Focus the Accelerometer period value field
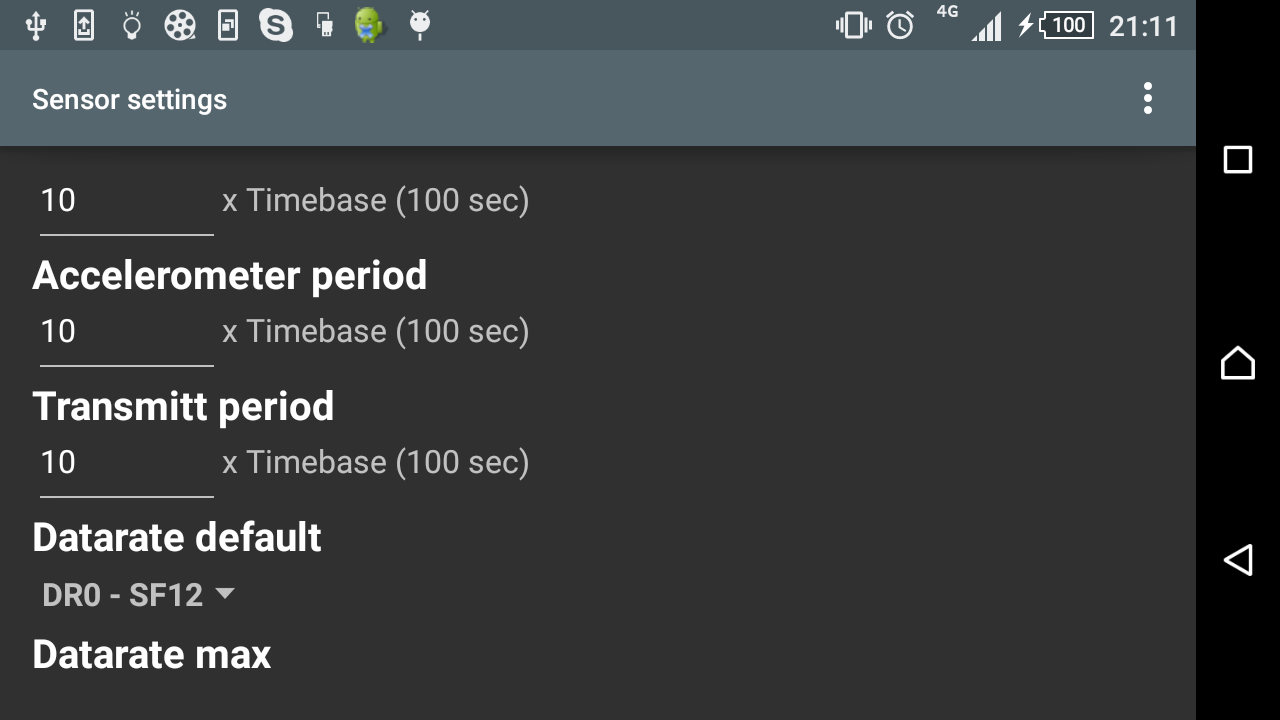This screenshot has height=720, width=1280. (x=126, y=333)
